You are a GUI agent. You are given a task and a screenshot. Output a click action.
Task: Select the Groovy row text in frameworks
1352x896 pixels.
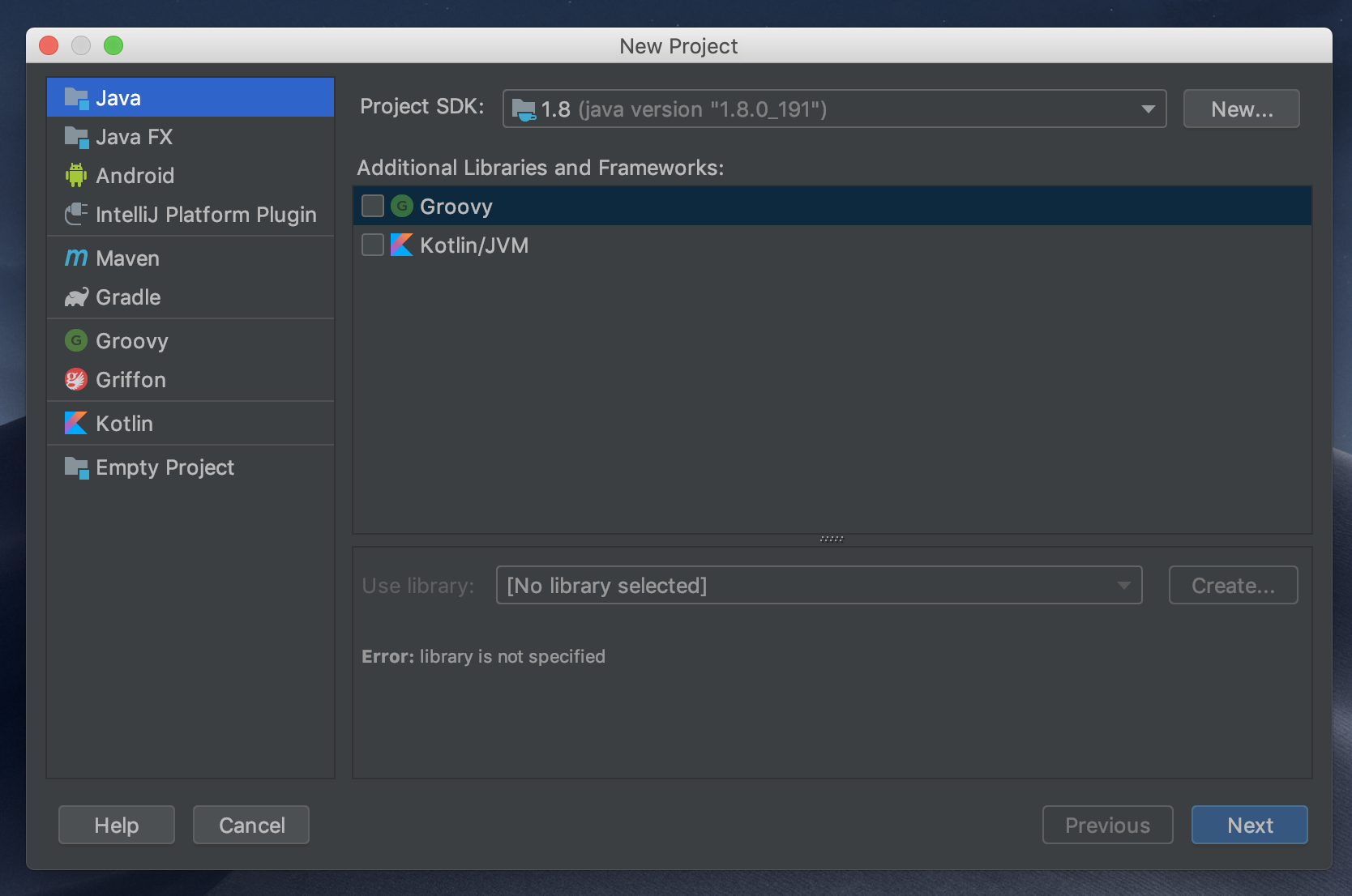pos(456,207)
